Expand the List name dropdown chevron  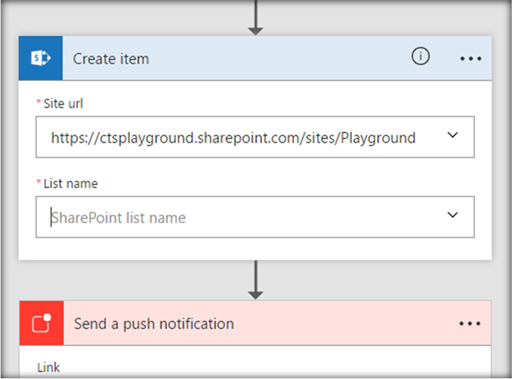tap(452, 215)
